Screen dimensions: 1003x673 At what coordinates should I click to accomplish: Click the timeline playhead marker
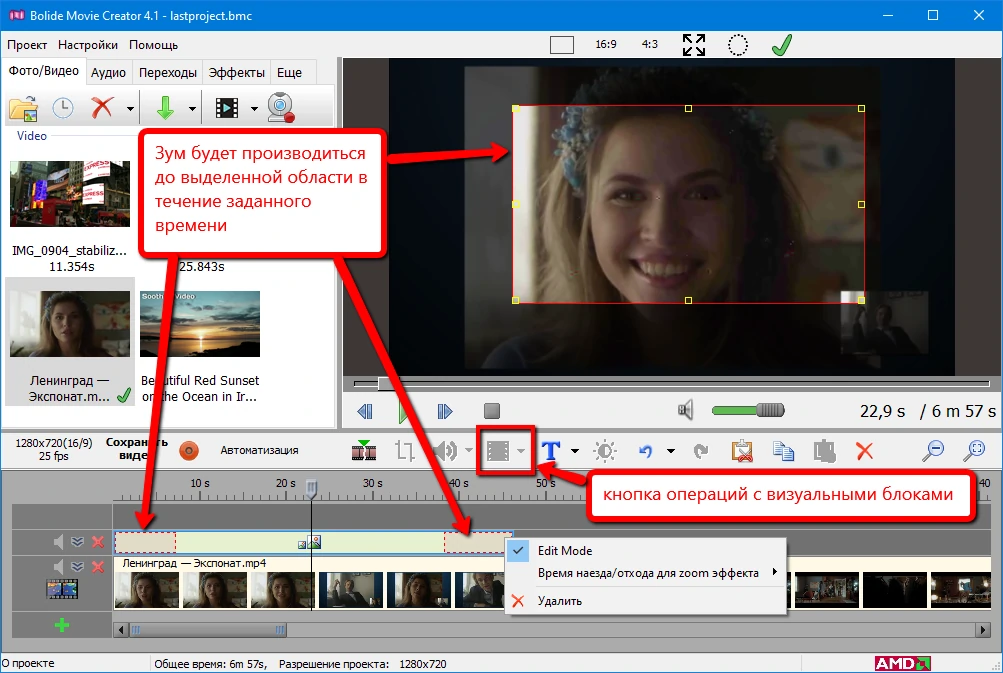coord(312,488)
